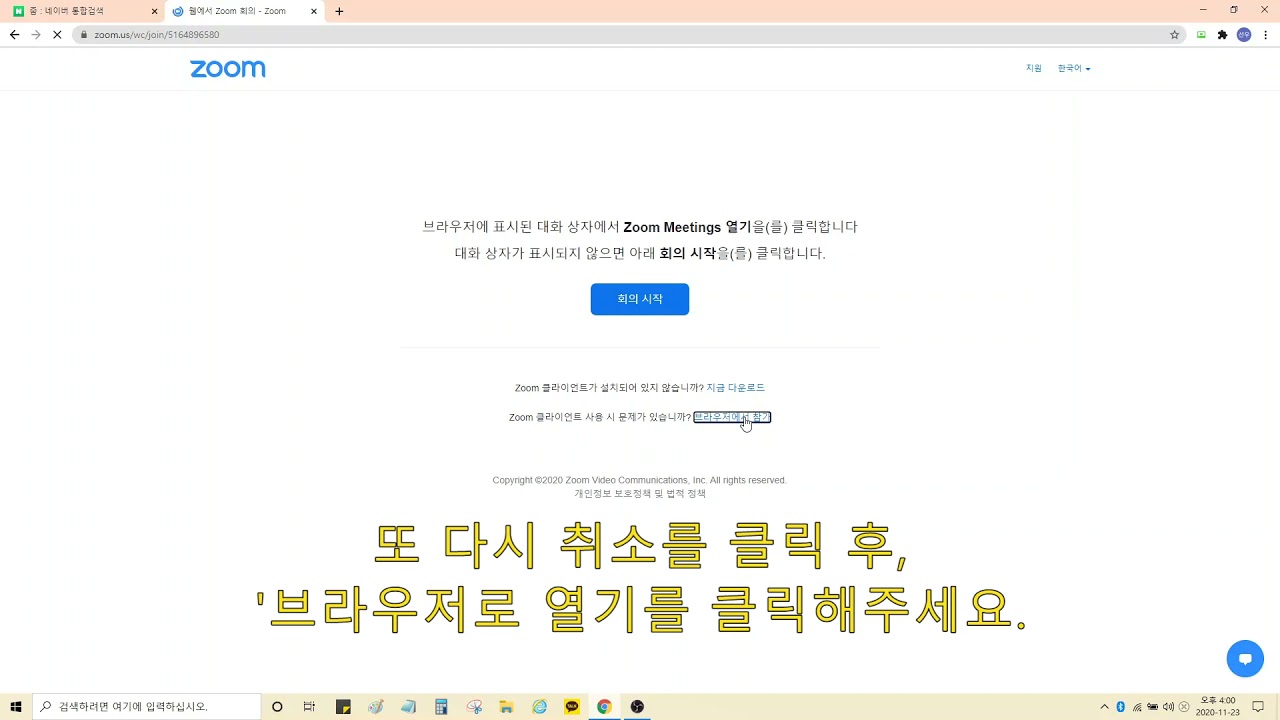Expand the 한국어 language dropdown
1280x720 pixels.
coord(1074,68)
